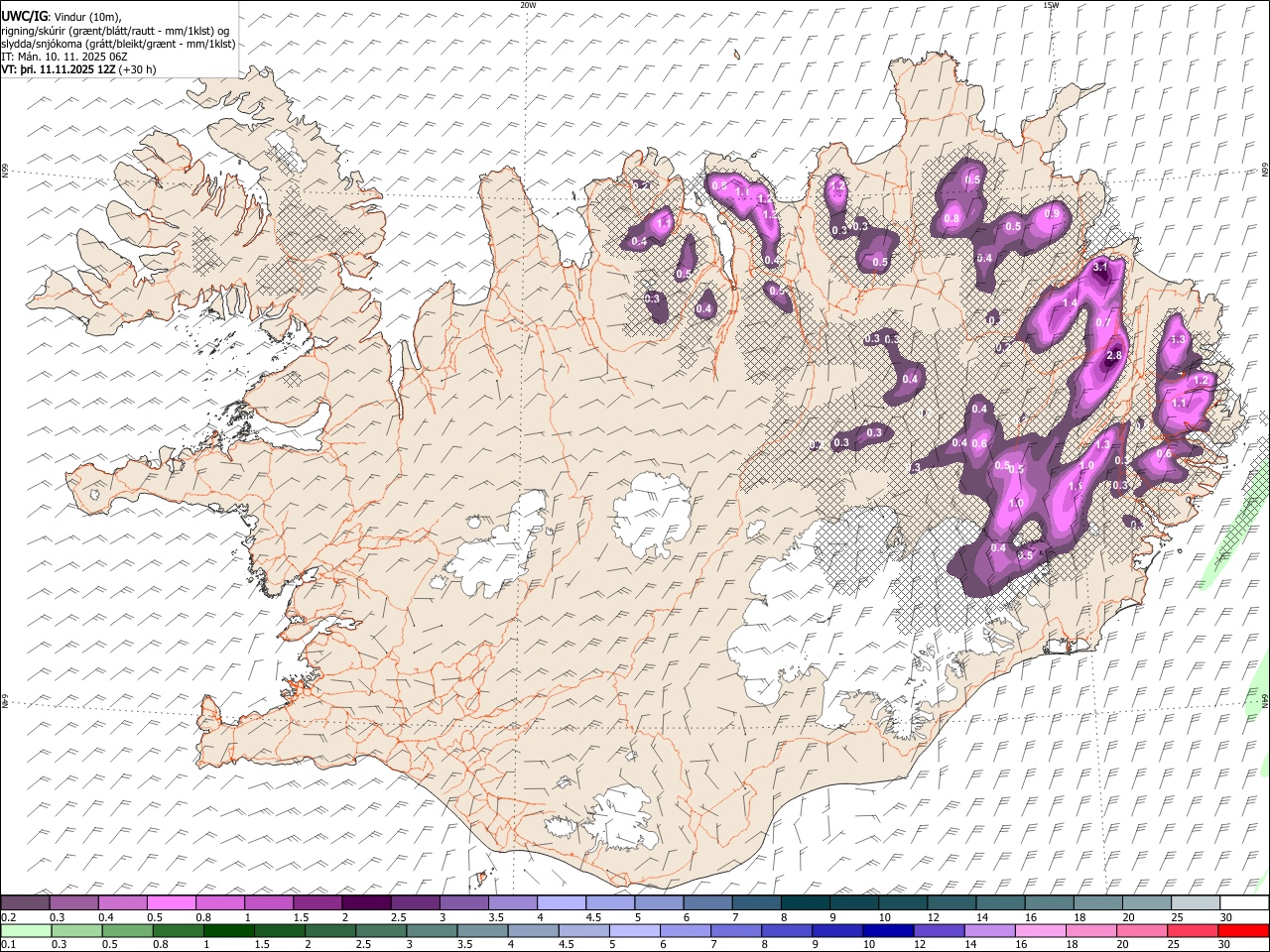Screen dimensions: 1270x952
Task: Pick the darkest green lower swatch at 1
Action: click(x=228, y=930)
